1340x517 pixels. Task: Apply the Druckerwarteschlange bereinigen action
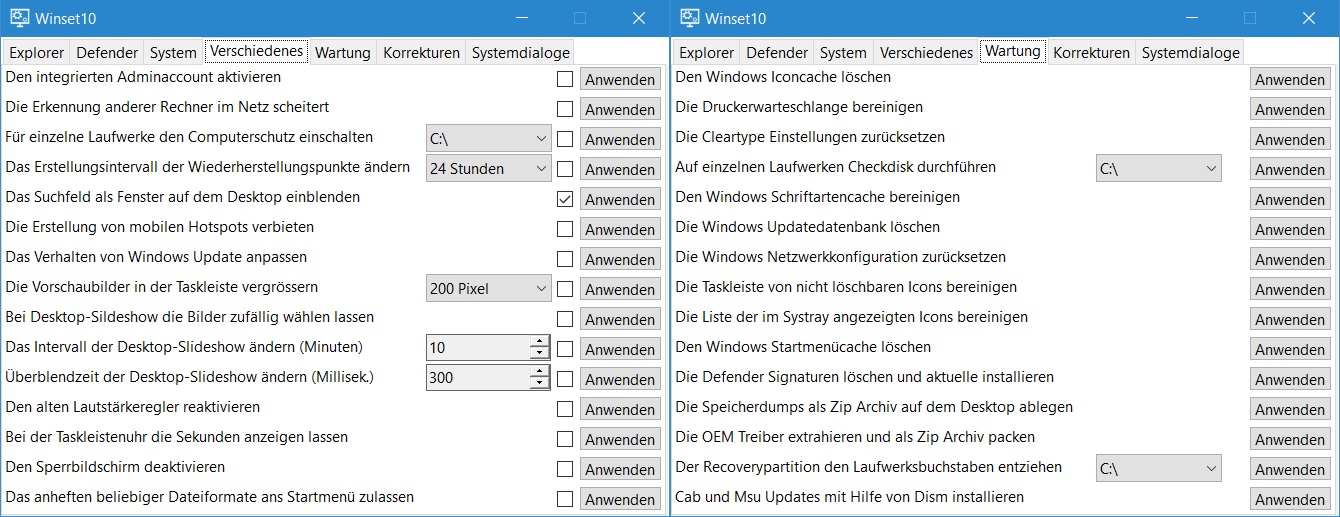click(x=1290, y=109)
